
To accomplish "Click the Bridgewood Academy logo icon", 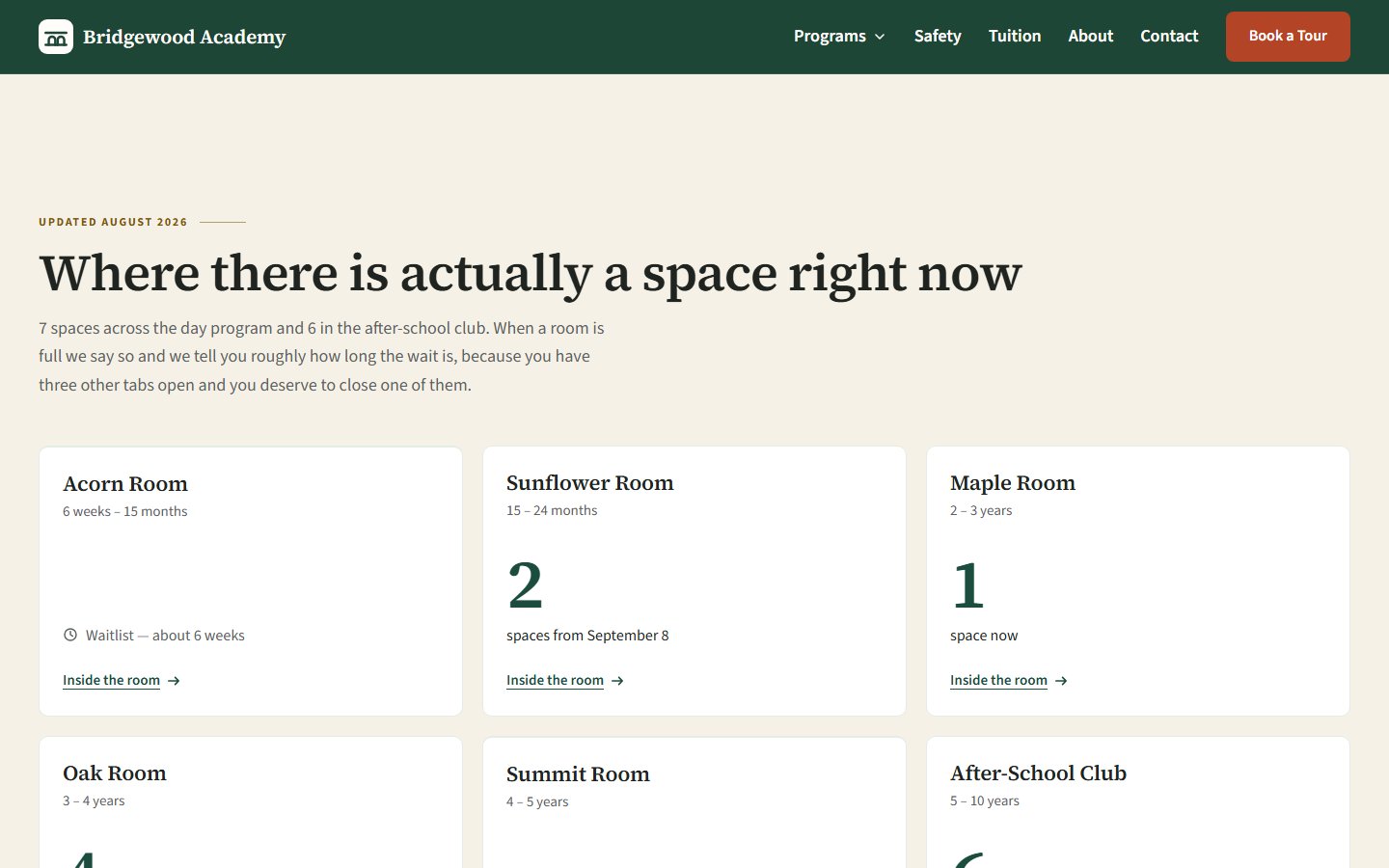I will [56, 37].
